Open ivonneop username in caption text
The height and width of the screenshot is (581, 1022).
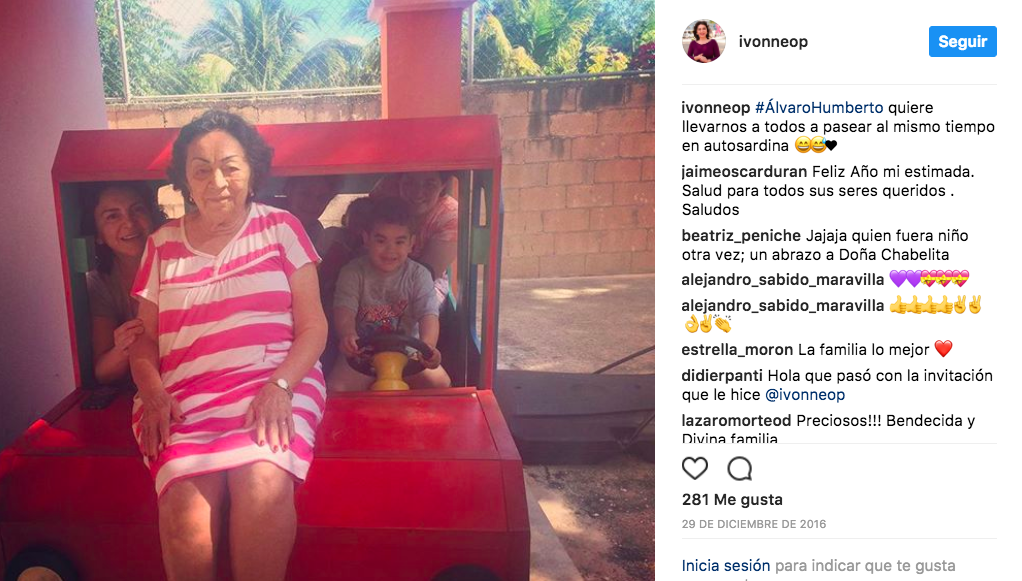(716, 108)
